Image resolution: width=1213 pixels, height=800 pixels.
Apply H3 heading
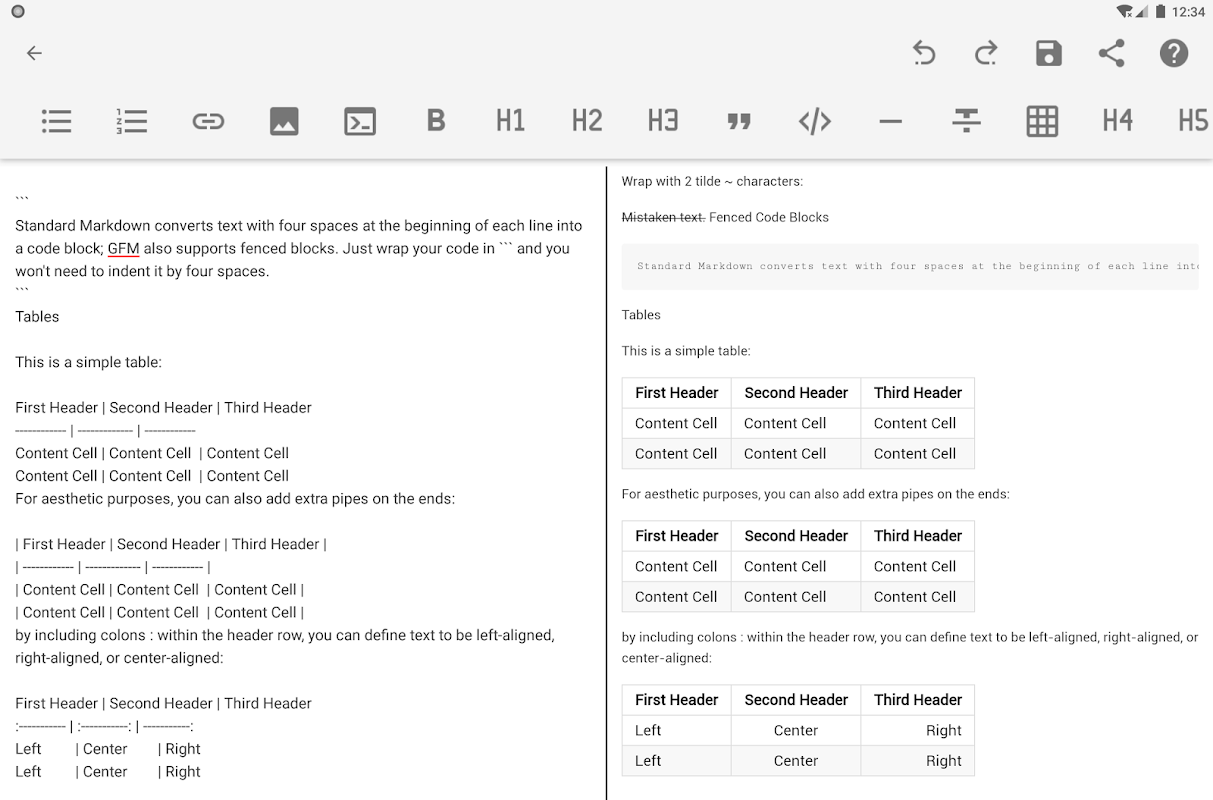click(663, 121)
